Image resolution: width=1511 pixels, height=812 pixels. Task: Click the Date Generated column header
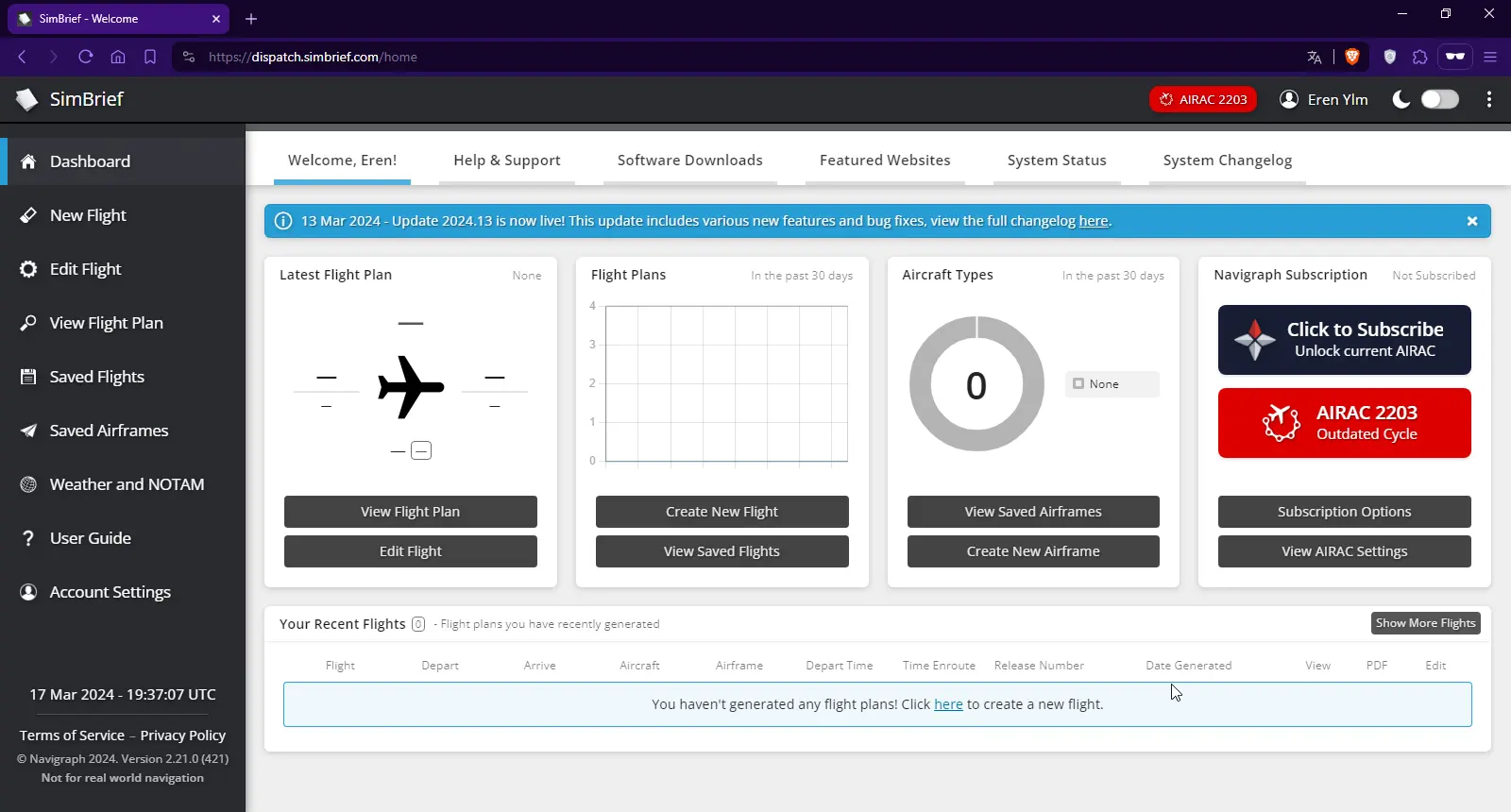1189,666
